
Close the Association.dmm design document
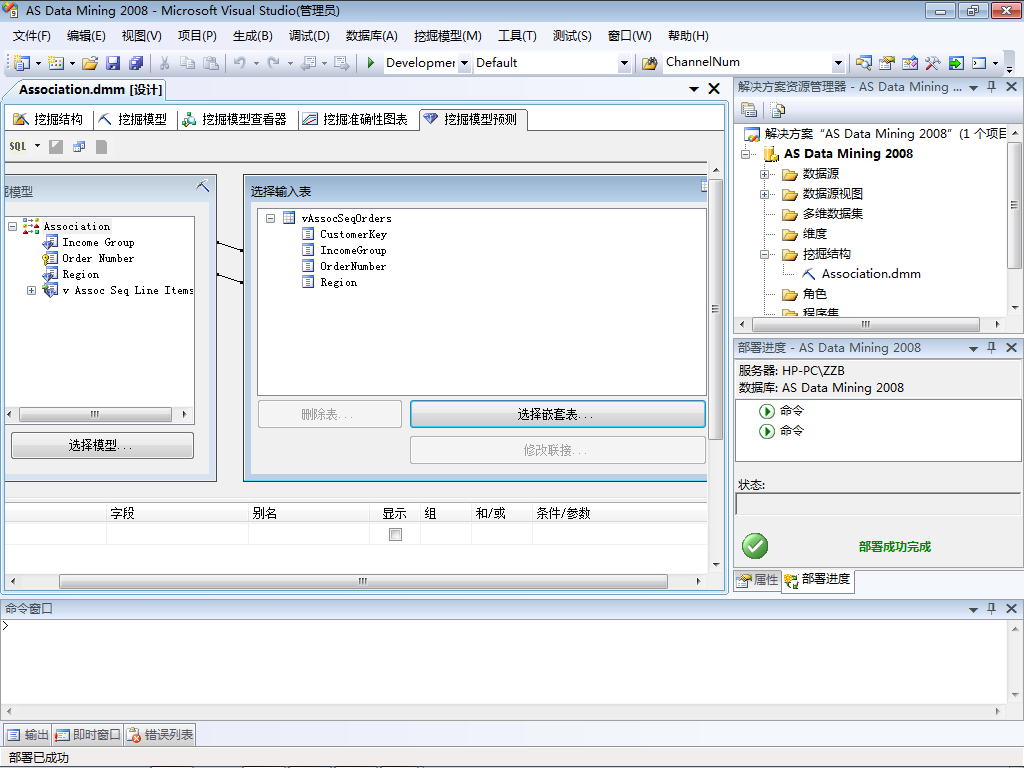point(714,89)
